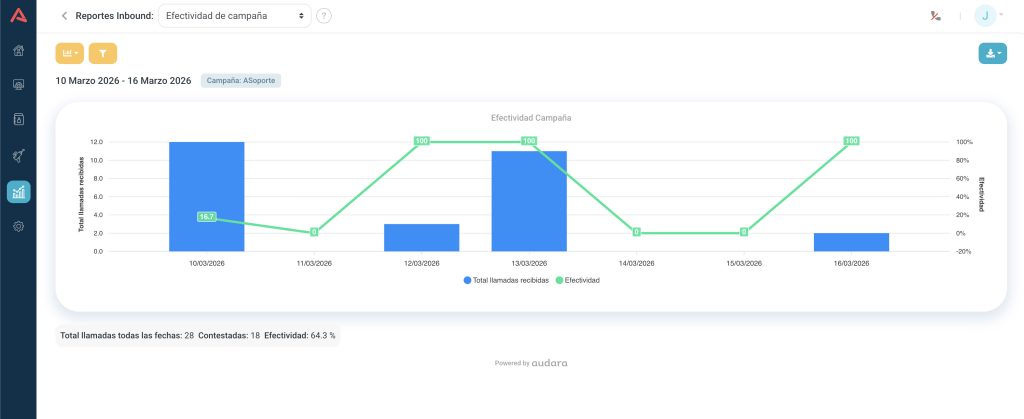Open the monitor icon in the sidebar
1024x419 pixels.
18,85
